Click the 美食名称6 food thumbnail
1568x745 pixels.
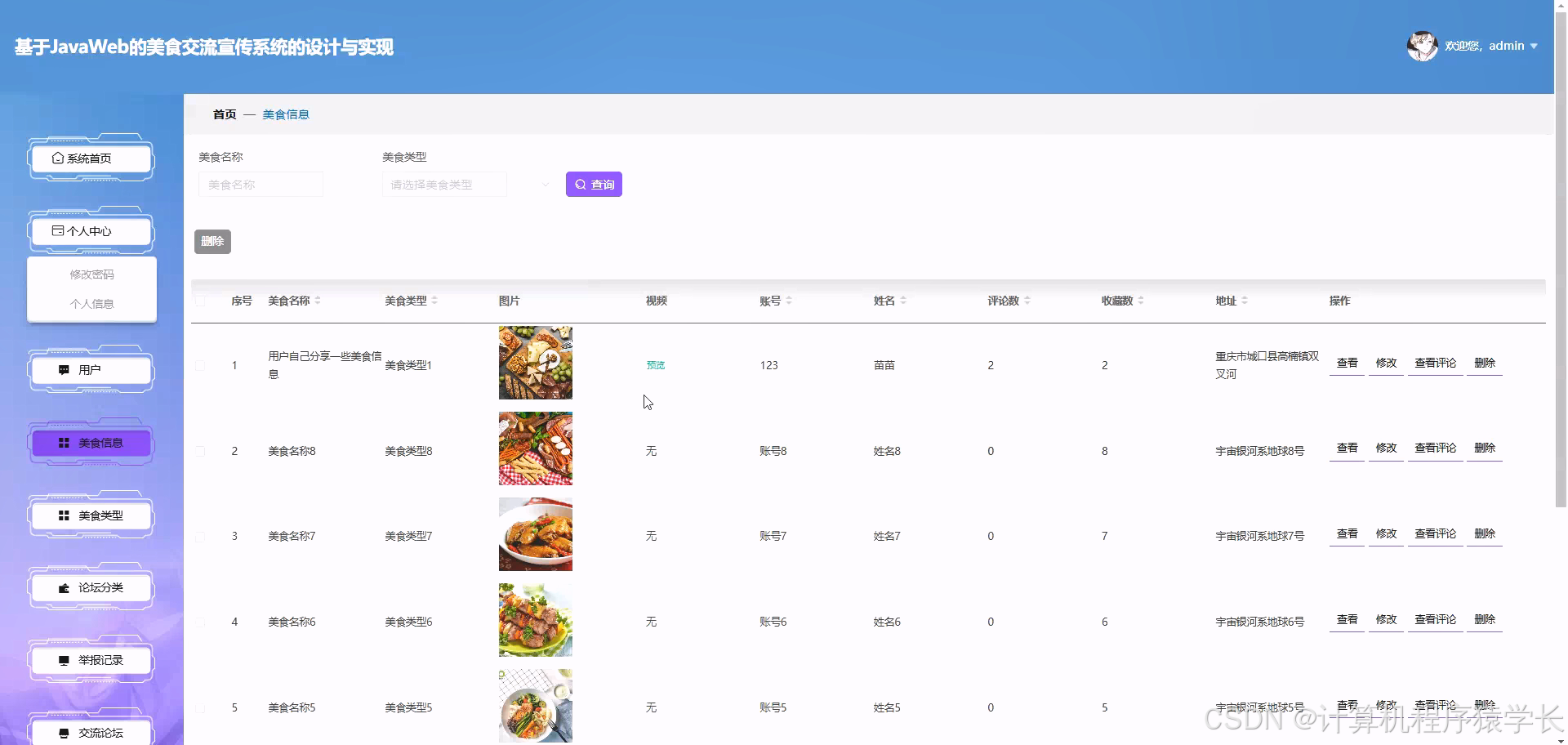pos(536,620)
